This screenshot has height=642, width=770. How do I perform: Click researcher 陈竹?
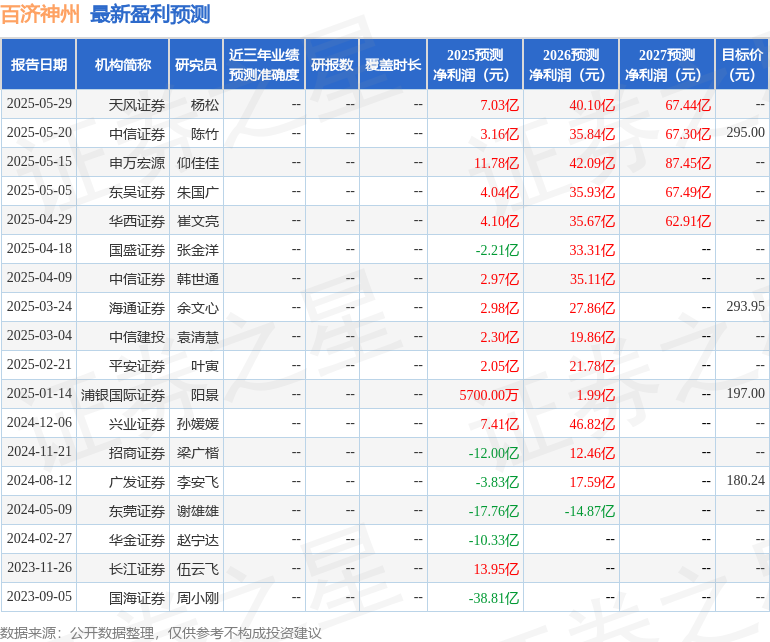[x=205, y=134]
